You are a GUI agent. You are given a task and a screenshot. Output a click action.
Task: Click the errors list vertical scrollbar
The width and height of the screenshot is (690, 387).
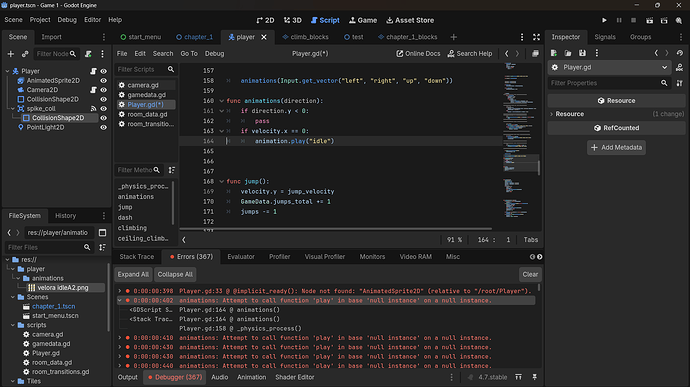coord(539,287)
